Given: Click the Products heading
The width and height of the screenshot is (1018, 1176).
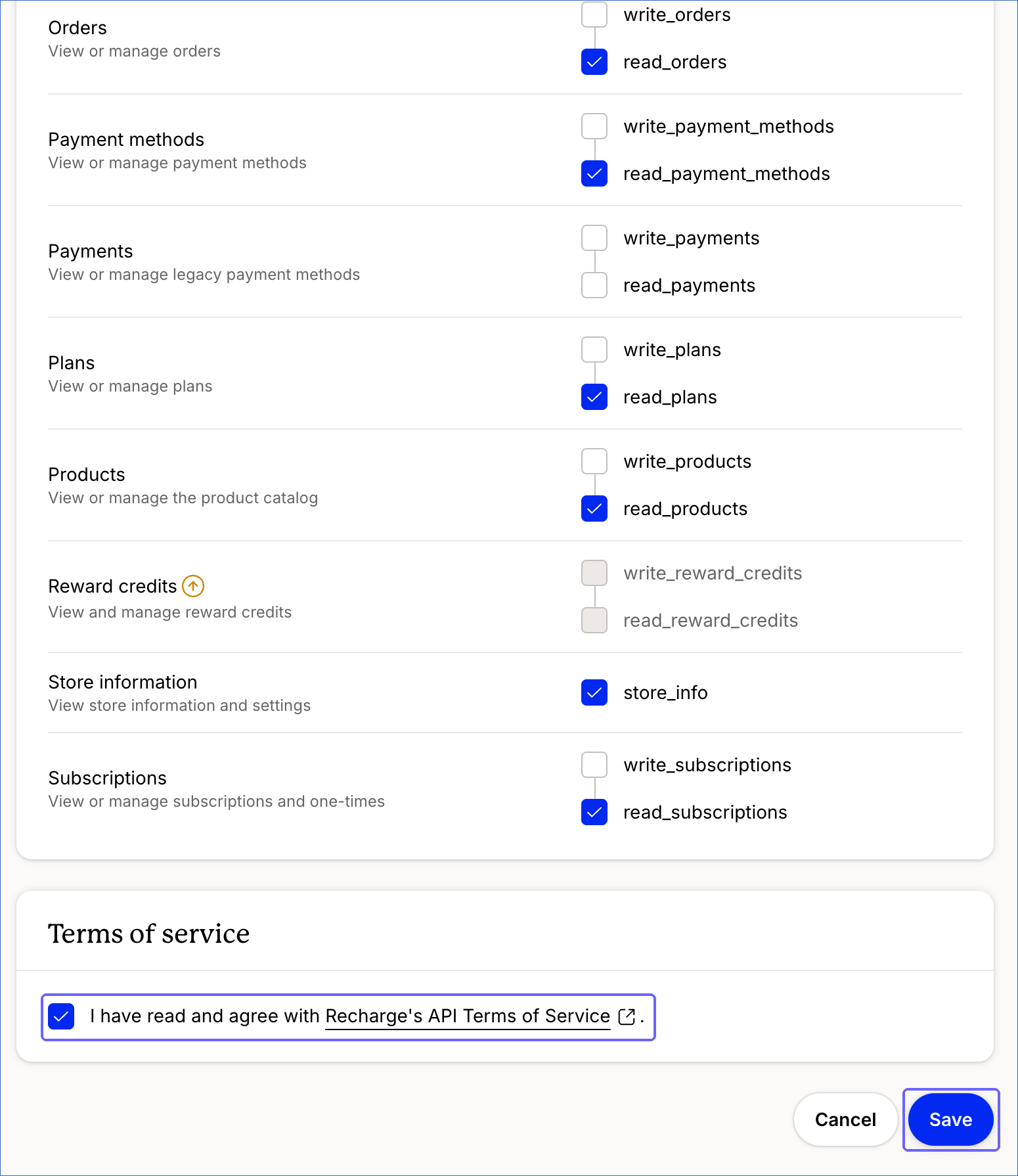Looking at the screenshot, I should [x=87, y=474].
